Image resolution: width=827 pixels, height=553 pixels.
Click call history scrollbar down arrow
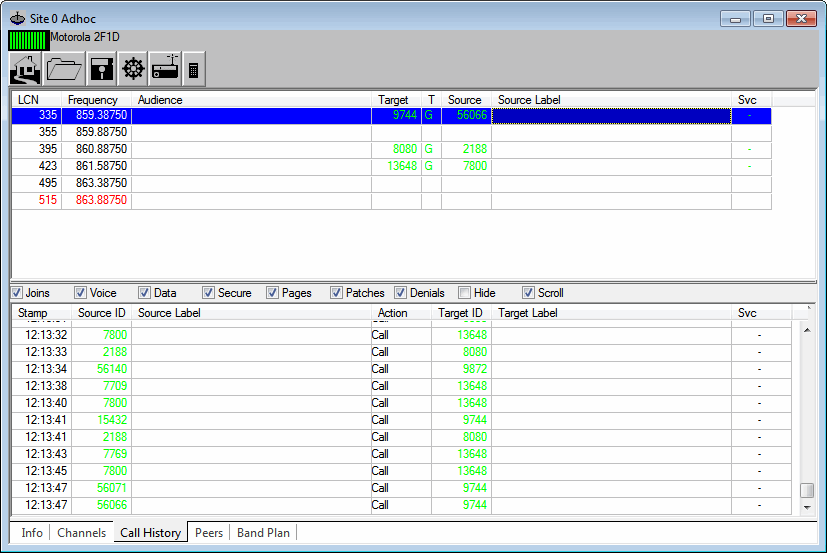(x=807, y=507)
